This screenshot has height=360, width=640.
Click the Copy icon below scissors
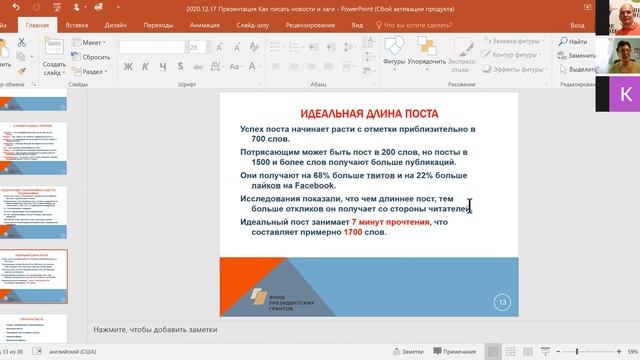click(x=21, y=56)
